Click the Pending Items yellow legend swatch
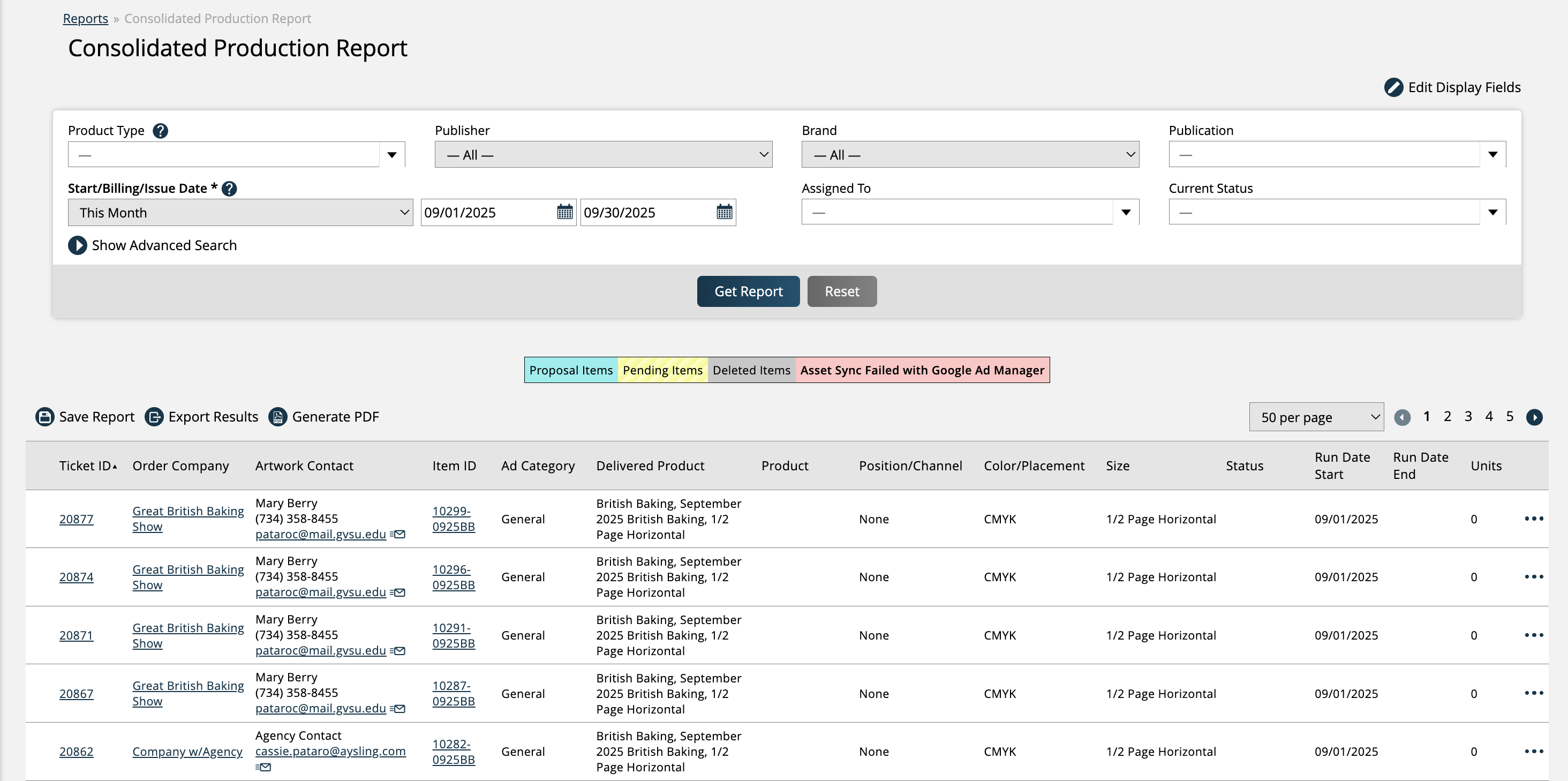Image resolution: width=1568 pixels, height=781 pixels. pyautogui.click(x=662, y=370)
